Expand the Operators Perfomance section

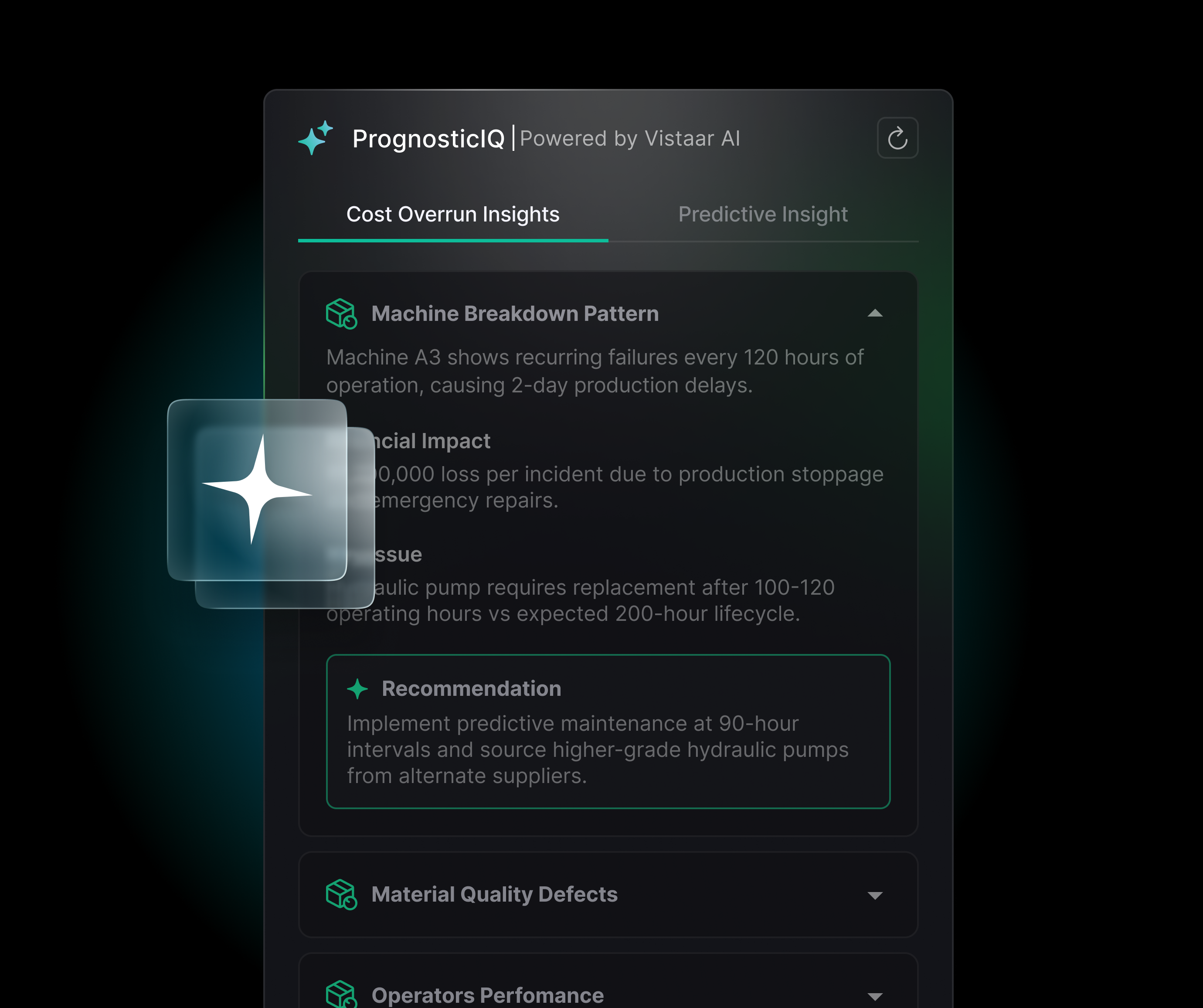[875, 997]
